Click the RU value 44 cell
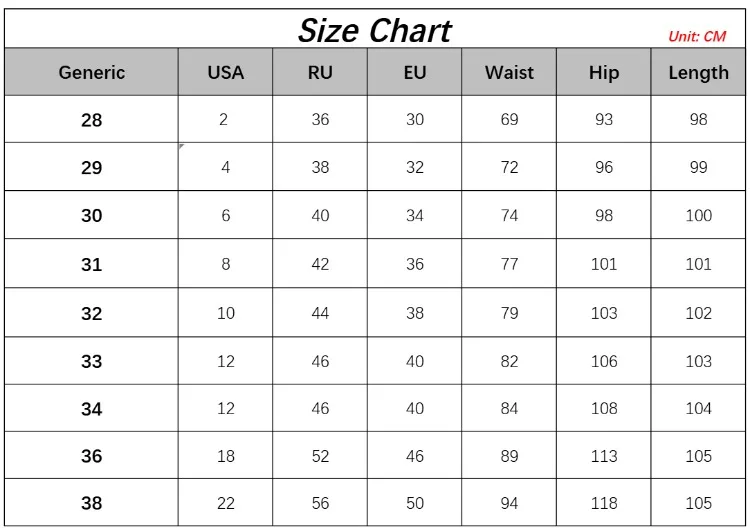Image resolution: width=750 pixels, height=531 pixels. point(320,312)
